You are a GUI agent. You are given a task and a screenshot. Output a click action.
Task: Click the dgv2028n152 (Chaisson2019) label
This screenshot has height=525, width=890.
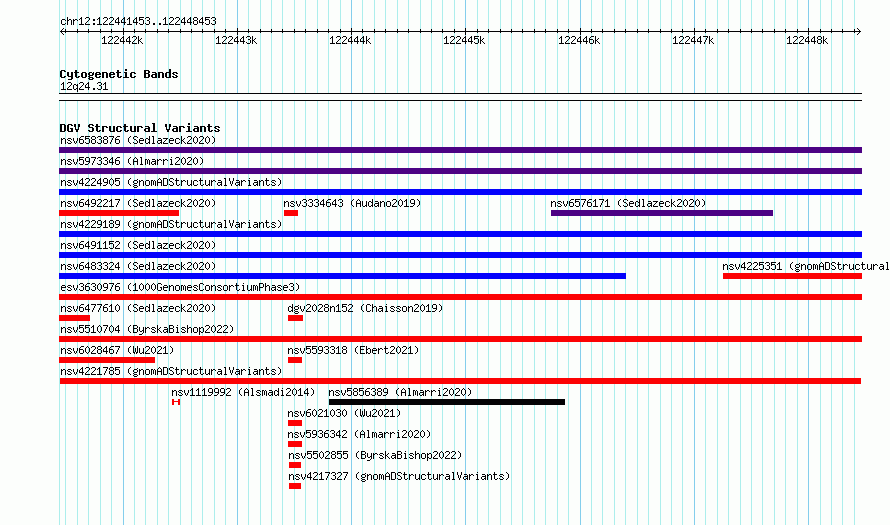[x=365, y=308]
